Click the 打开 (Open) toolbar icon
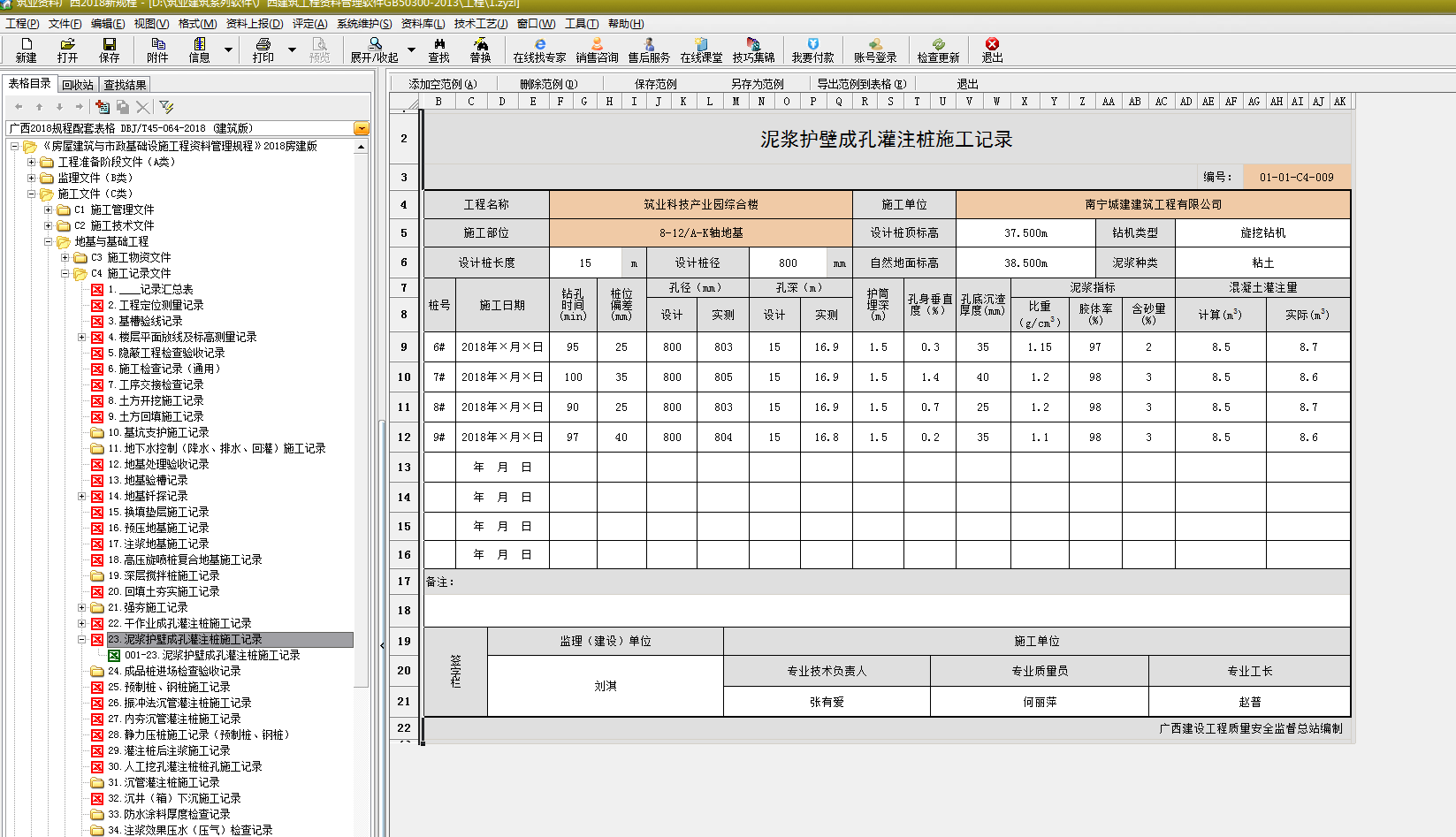This screenshot has height=837, width=1456. pos(67,49)
